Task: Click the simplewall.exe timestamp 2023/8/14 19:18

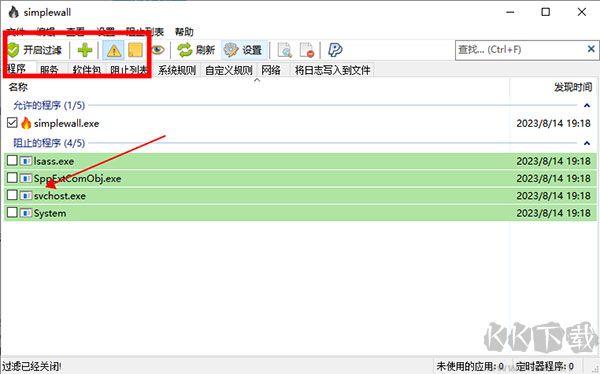Action: pos(553,123)
